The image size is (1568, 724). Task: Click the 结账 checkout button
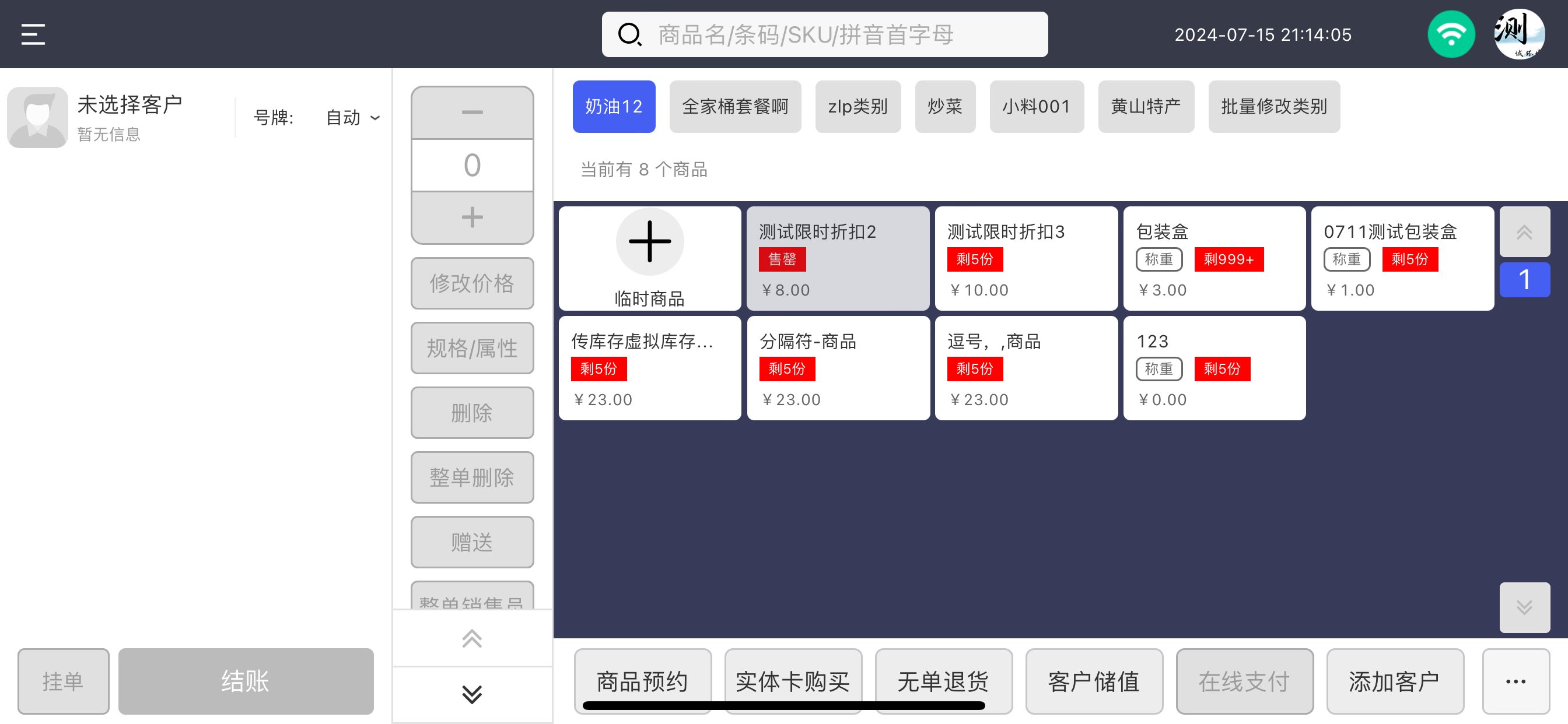click(246, 681)
